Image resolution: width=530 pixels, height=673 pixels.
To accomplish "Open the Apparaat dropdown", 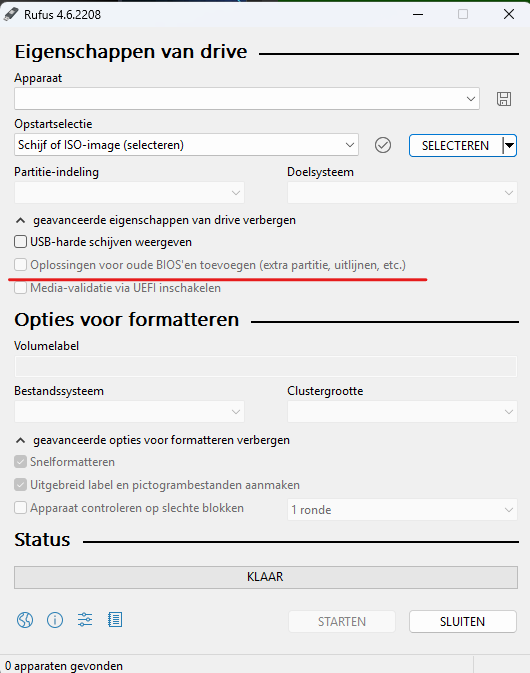I will click(247, 99).
